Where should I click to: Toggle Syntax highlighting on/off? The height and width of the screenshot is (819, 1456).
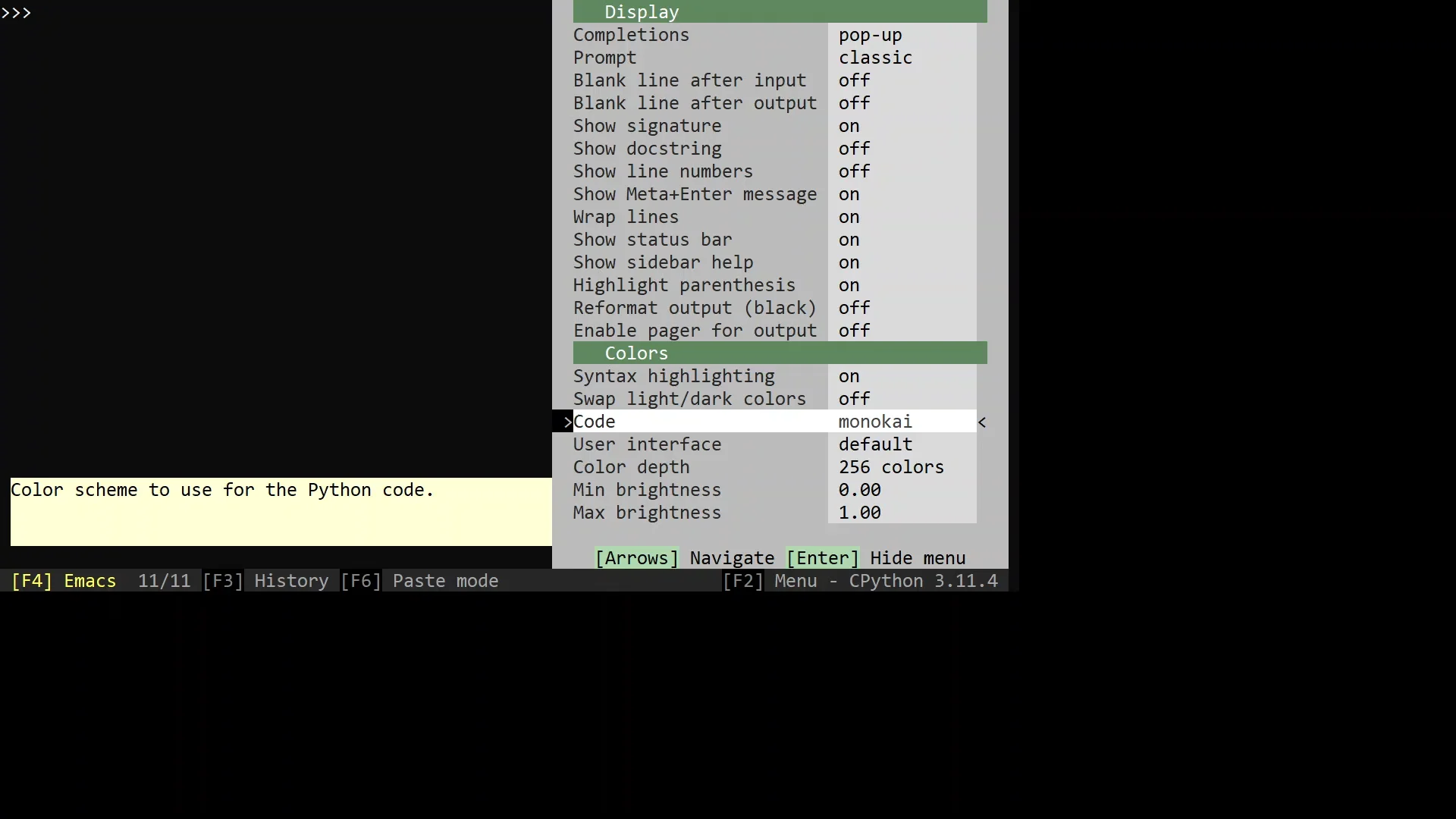(x=849, y=376)
